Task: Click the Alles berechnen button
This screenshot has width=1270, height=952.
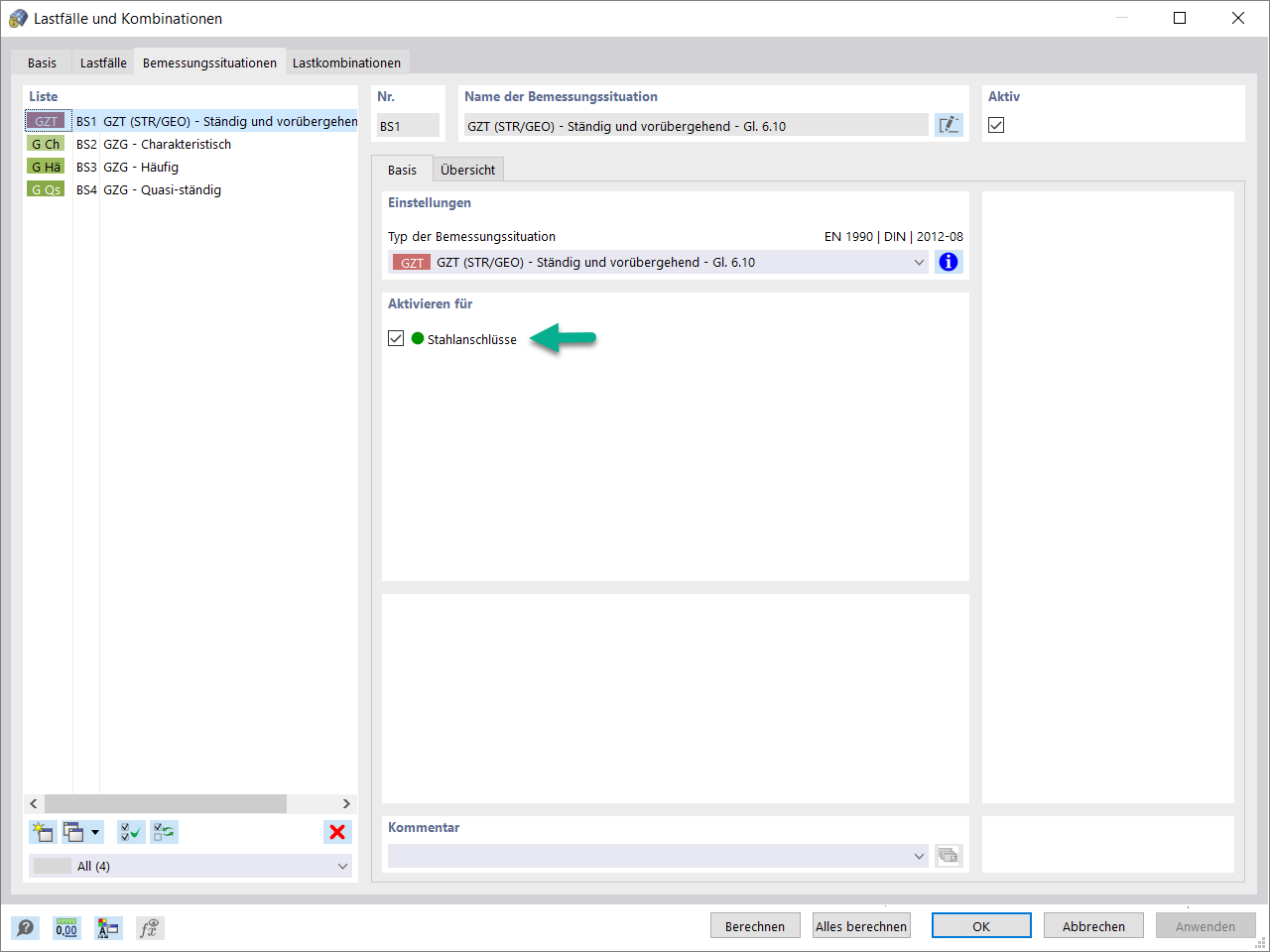Action: tap(861, 926)
